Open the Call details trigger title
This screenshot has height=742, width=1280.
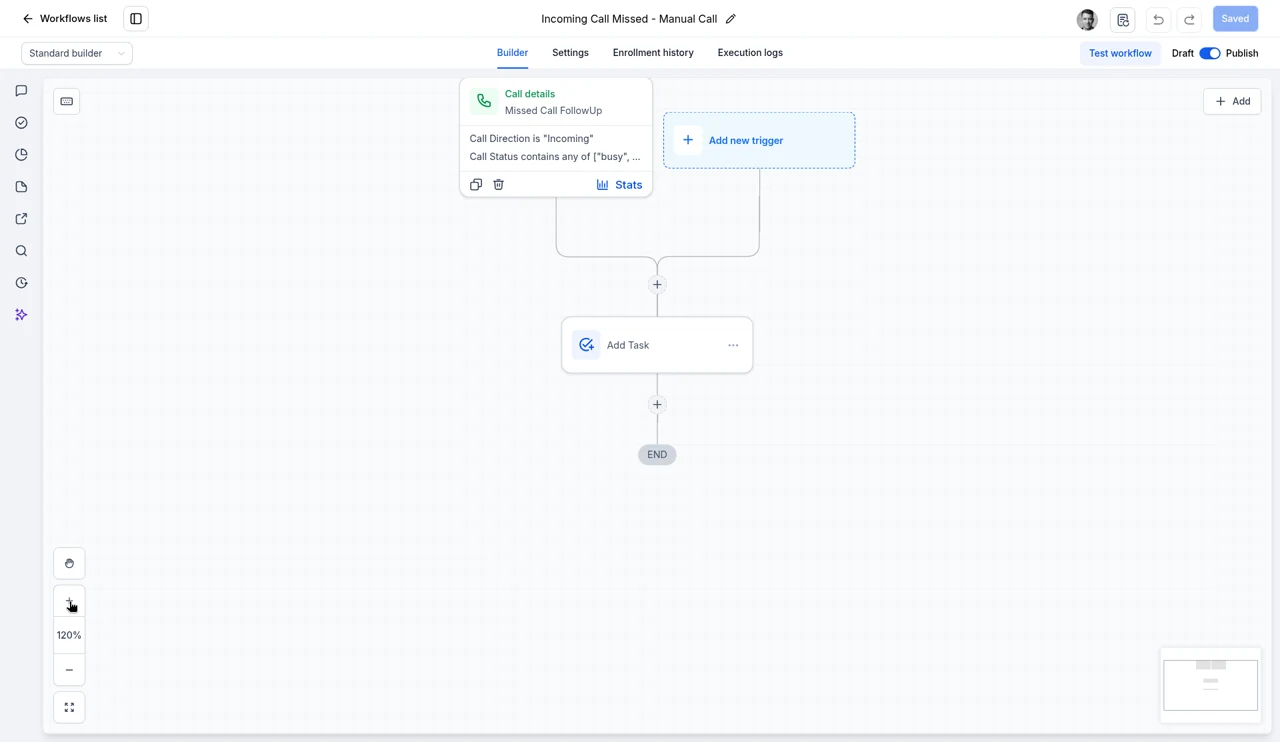pos(530,94)
